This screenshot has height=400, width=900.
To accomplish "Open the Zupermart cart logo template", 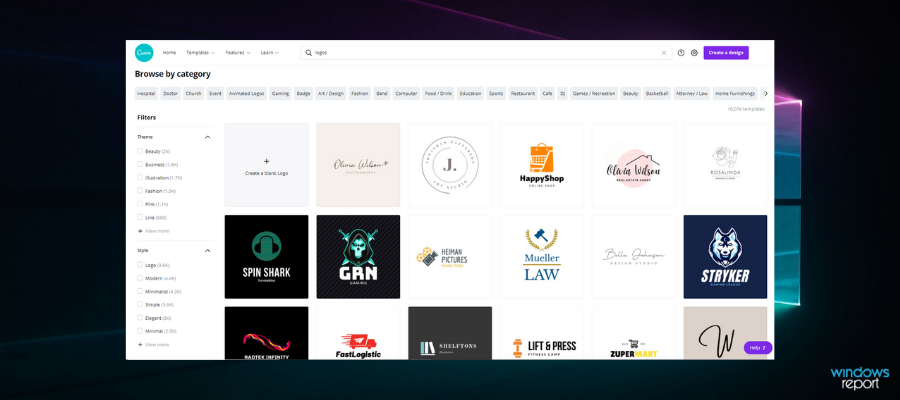I will point(634,333).
